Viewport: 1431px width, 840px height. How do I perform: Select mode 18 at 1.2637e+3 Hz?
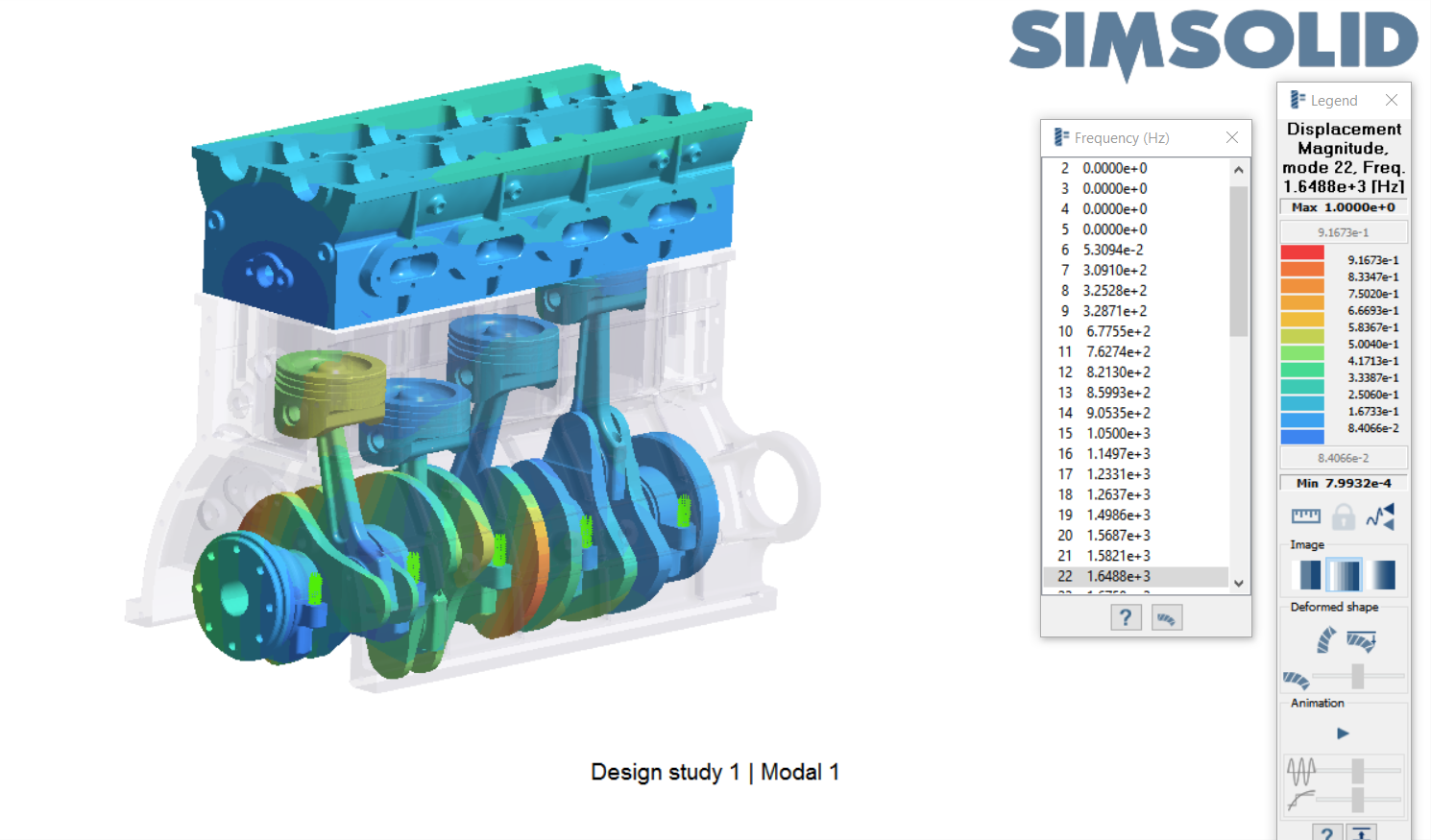tap(1135, 494)
